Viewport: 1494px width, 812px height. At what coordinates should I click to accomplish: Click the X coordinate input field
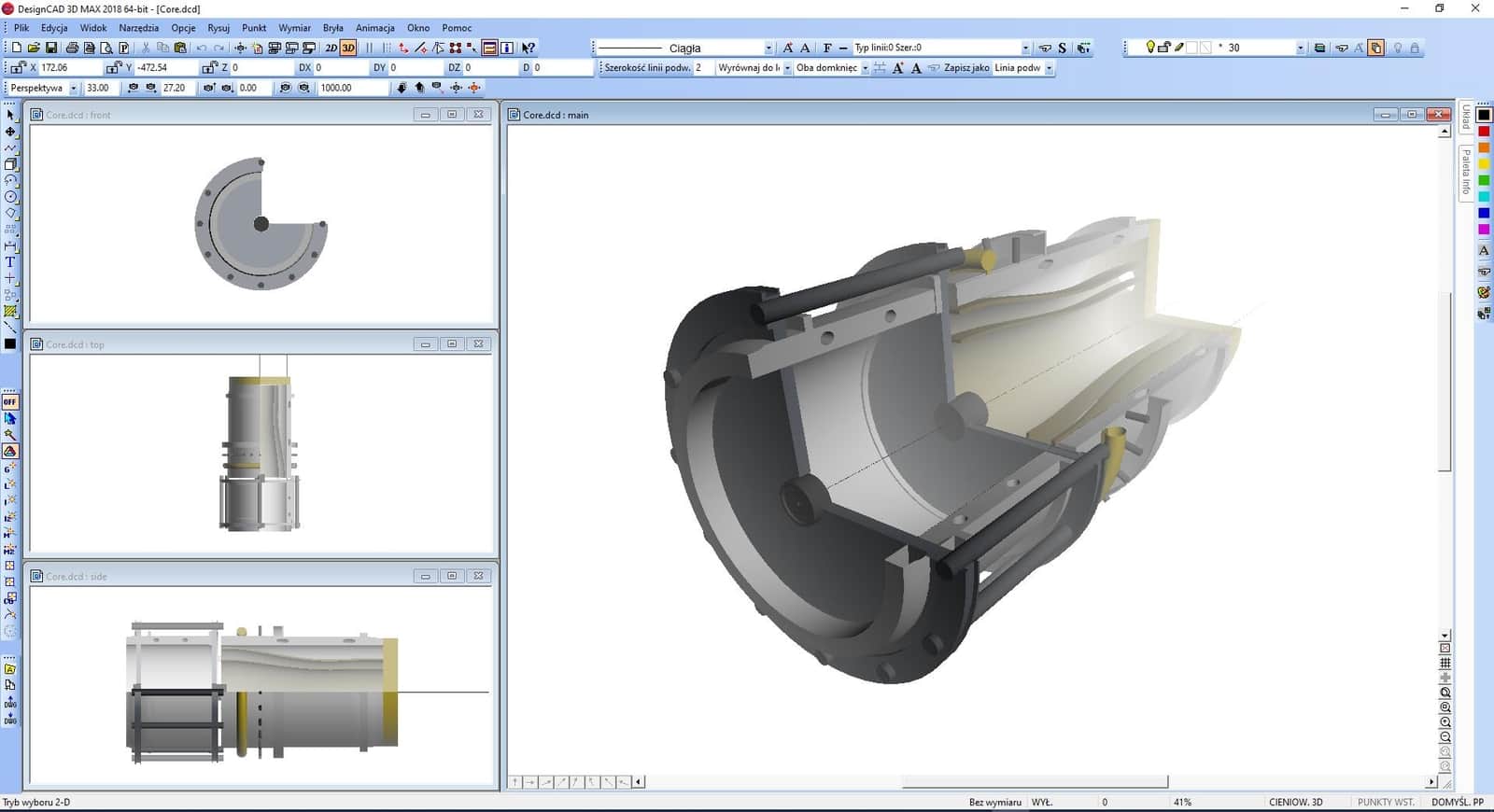(x=69, y=67)
